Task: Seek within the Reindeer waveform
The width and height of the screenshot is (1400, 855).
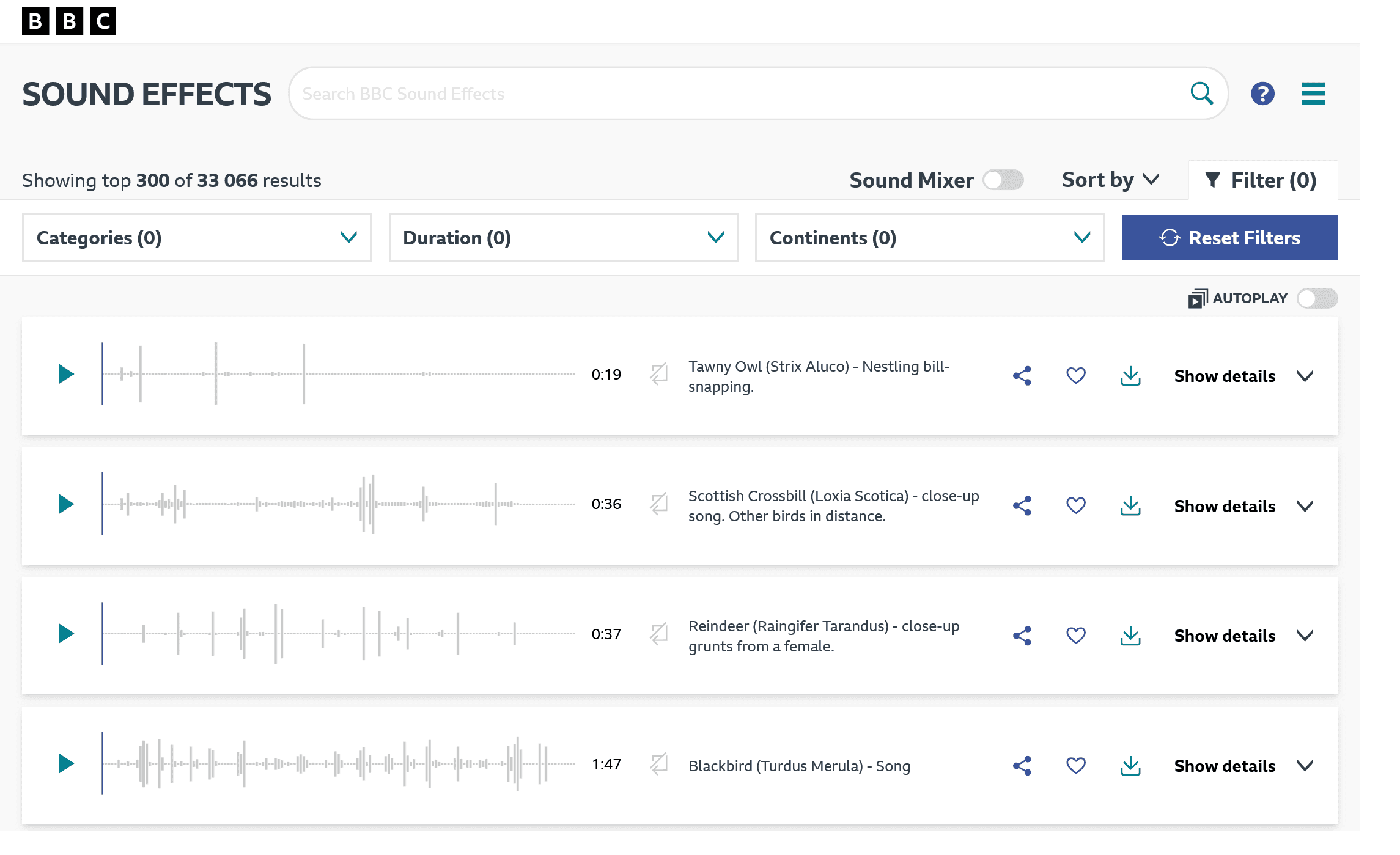Action: [338, 634]
